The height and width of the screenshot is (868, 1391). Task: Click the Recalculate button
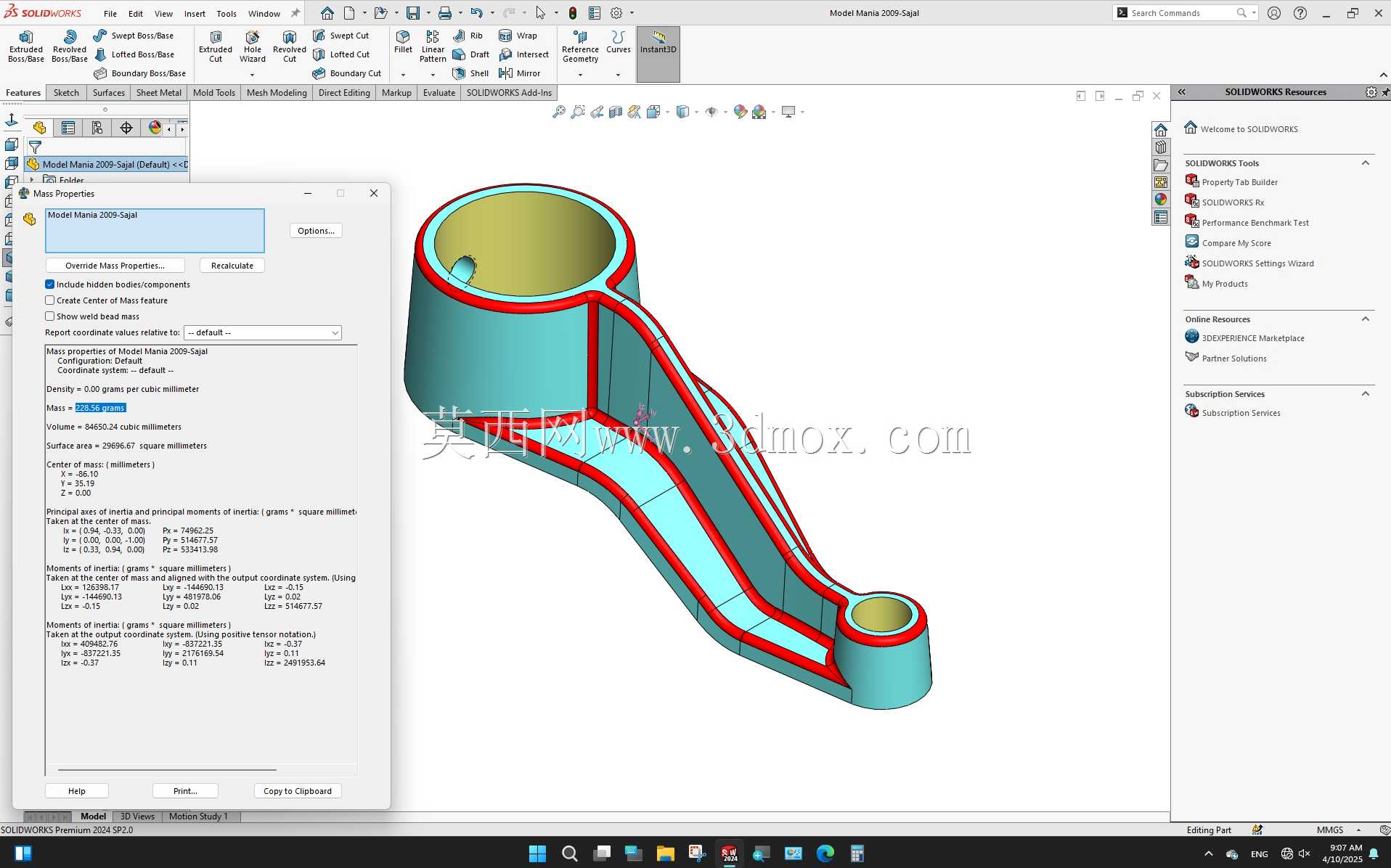point(232,266)
